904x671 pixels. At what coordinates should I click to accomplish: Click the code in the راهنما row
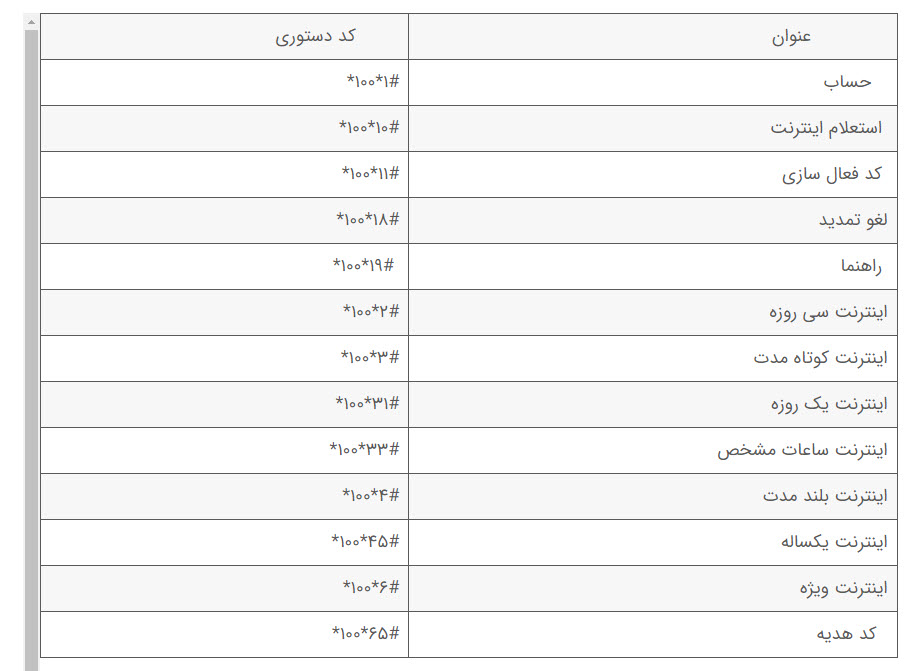364,266
